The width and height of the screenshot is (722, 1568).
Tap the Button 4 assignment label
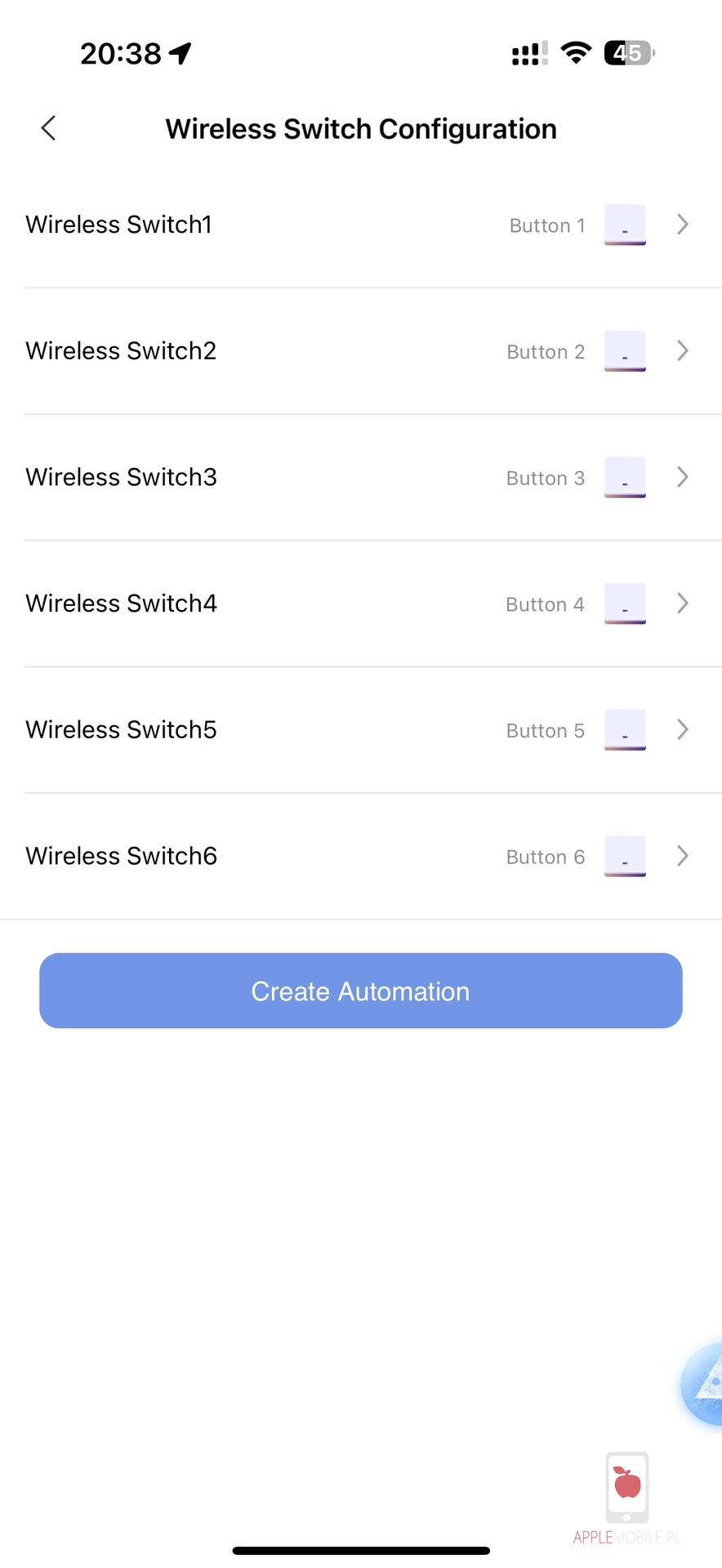pos(545,604)
